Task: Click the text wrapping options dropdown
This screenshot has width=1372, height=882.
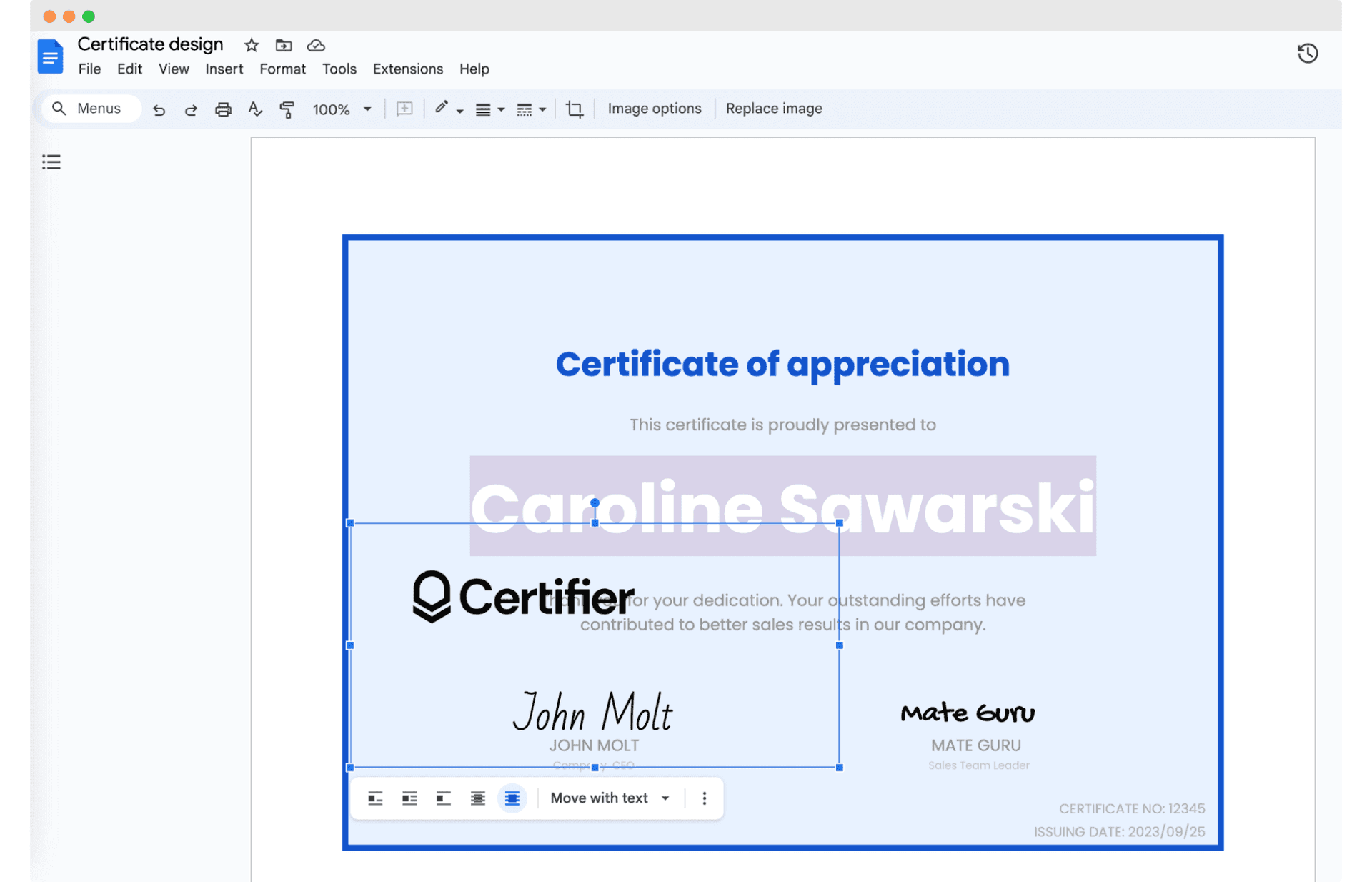Action: click(610, 797)
